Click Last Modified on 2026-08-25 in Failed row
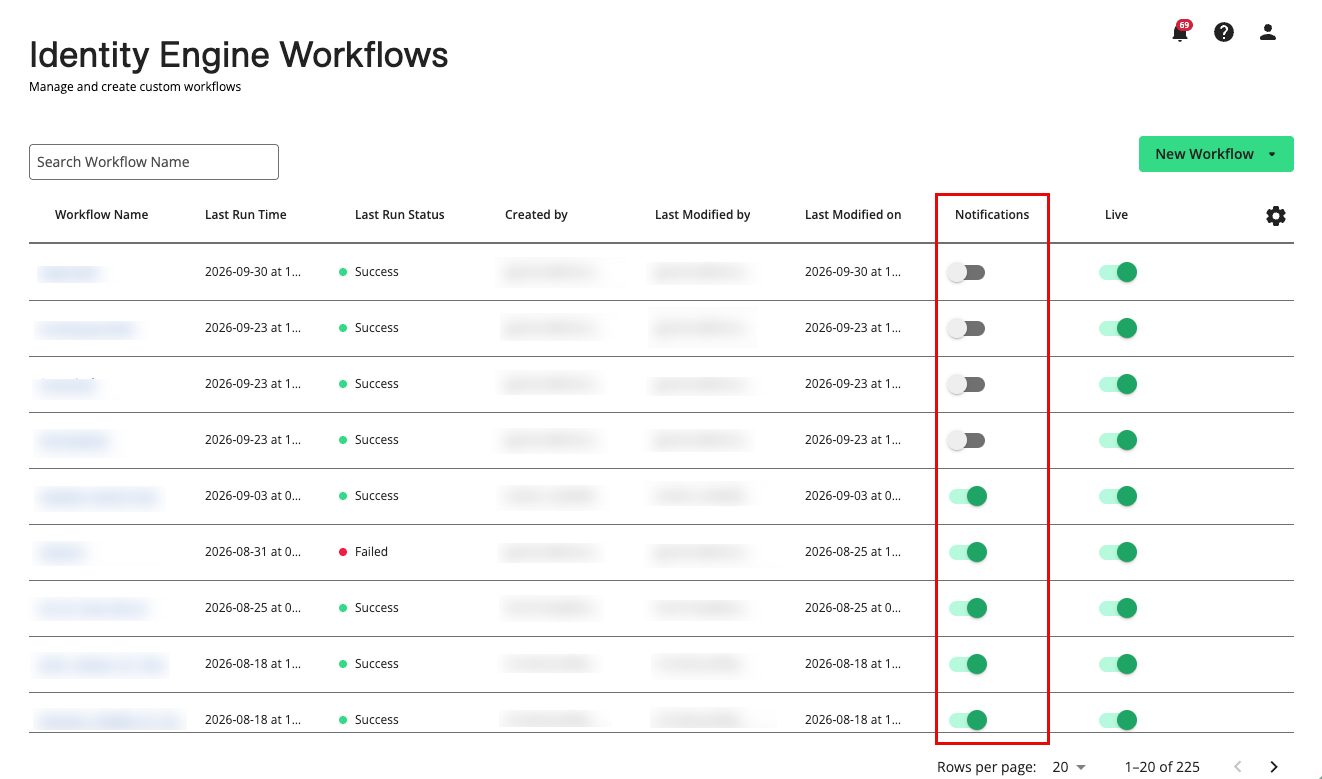 pos(853,552)
